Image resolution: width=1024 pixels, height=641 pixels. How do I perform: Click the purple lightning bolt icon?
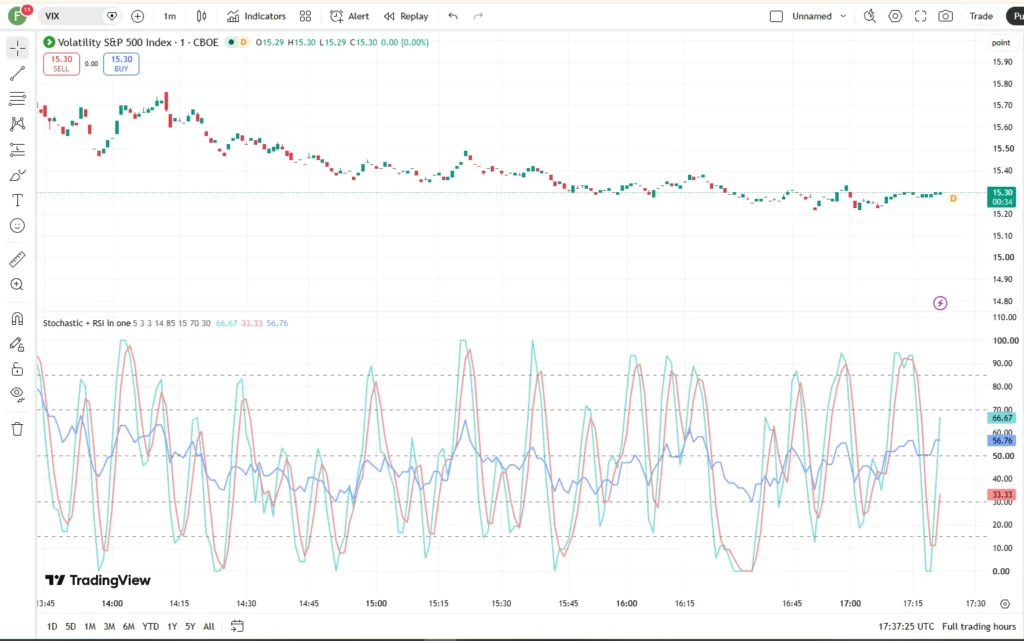(x=940, y=303)
